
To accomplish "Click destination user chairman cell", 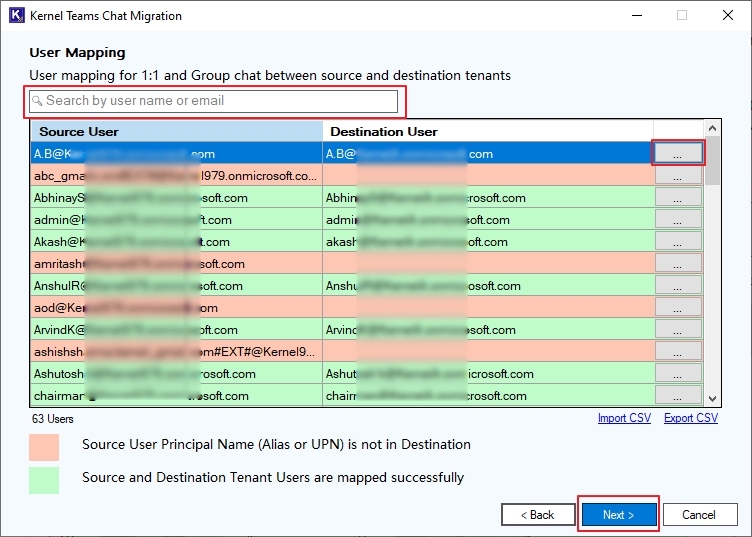I will pyautogui.click(x=488, y=396).
